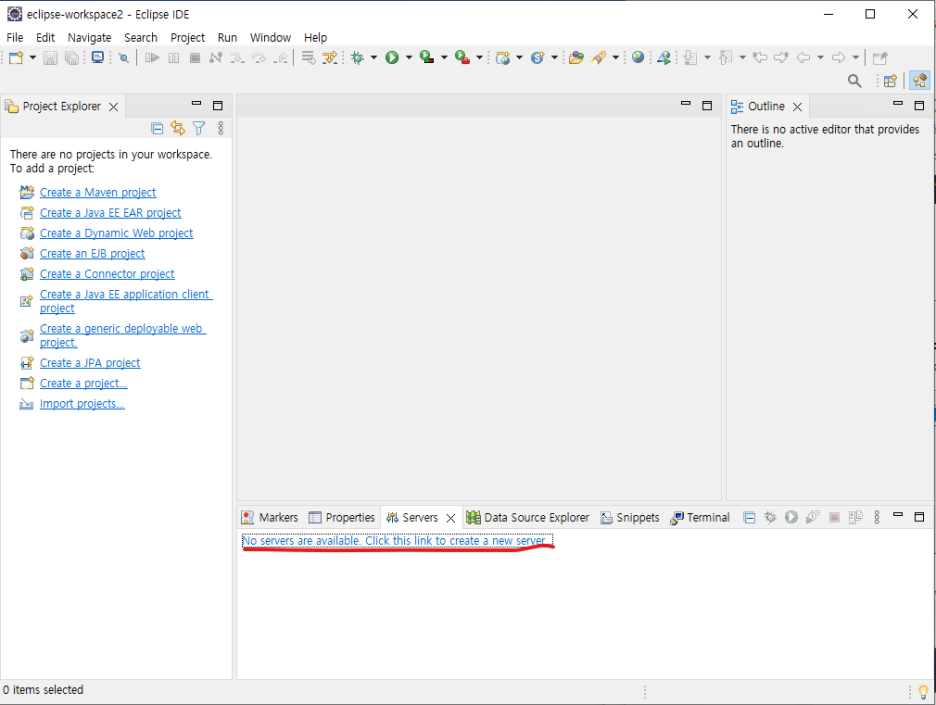This screenshot has width=936, height=705.
Task: Switch to the Data Source Explorer tab
Action: [528, 518]
